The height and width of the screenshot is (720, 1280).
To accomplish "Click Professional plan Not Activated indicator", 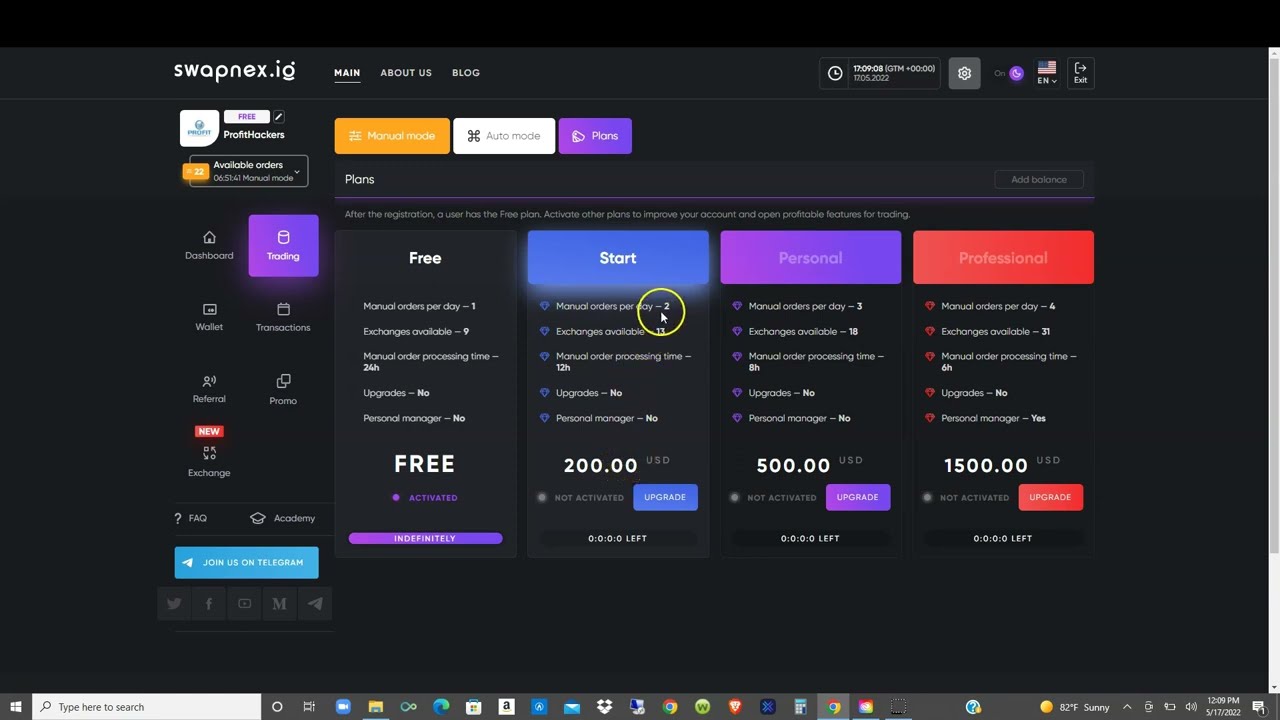I will (x=966, y=497).
